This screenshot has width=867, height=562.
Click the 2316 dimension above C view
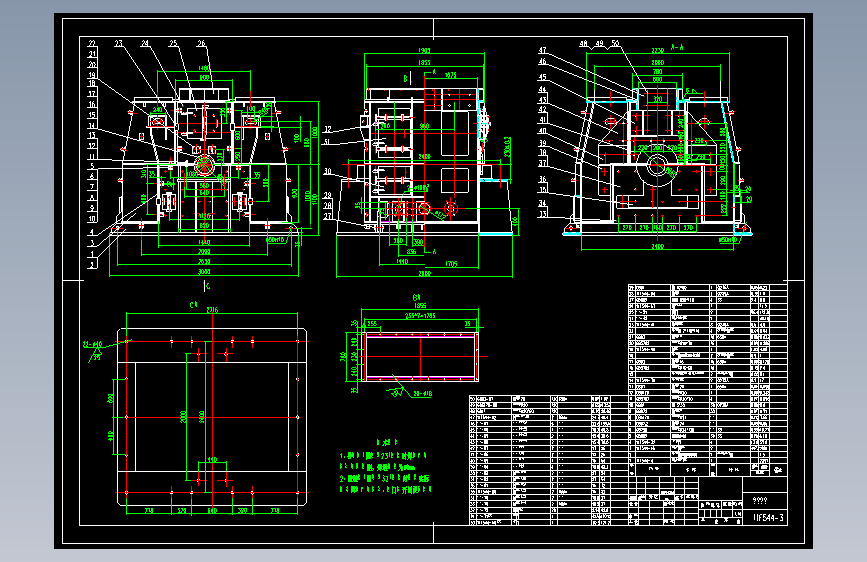[x=212, y=310]
